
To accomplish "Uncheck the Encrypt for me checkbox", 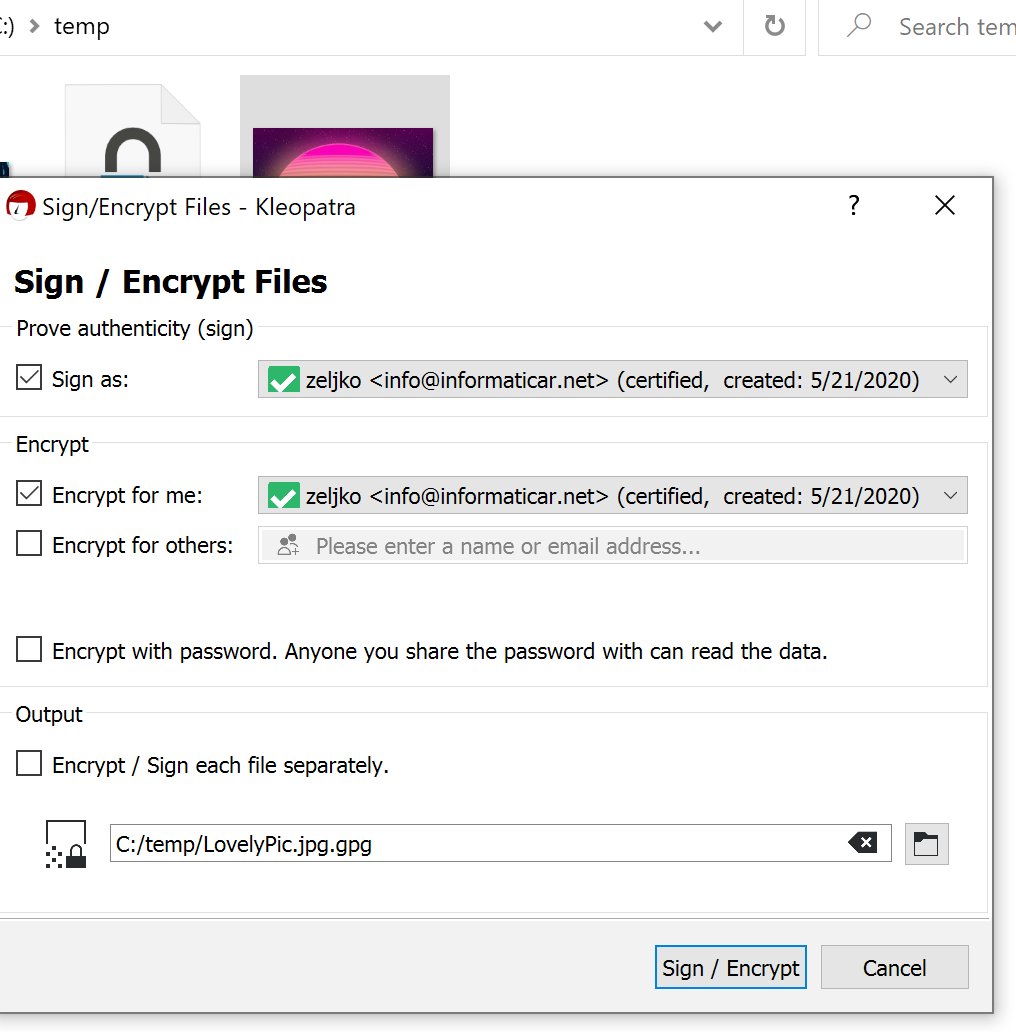I will coord(29,494).
